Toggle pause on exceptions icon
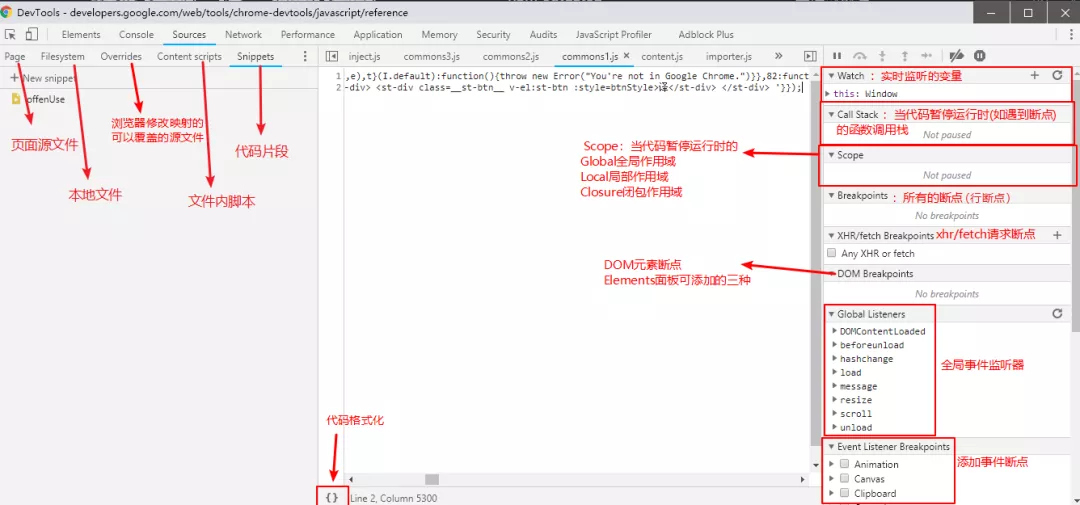This screenshot has height=505, width=1080. click(979, 56)
